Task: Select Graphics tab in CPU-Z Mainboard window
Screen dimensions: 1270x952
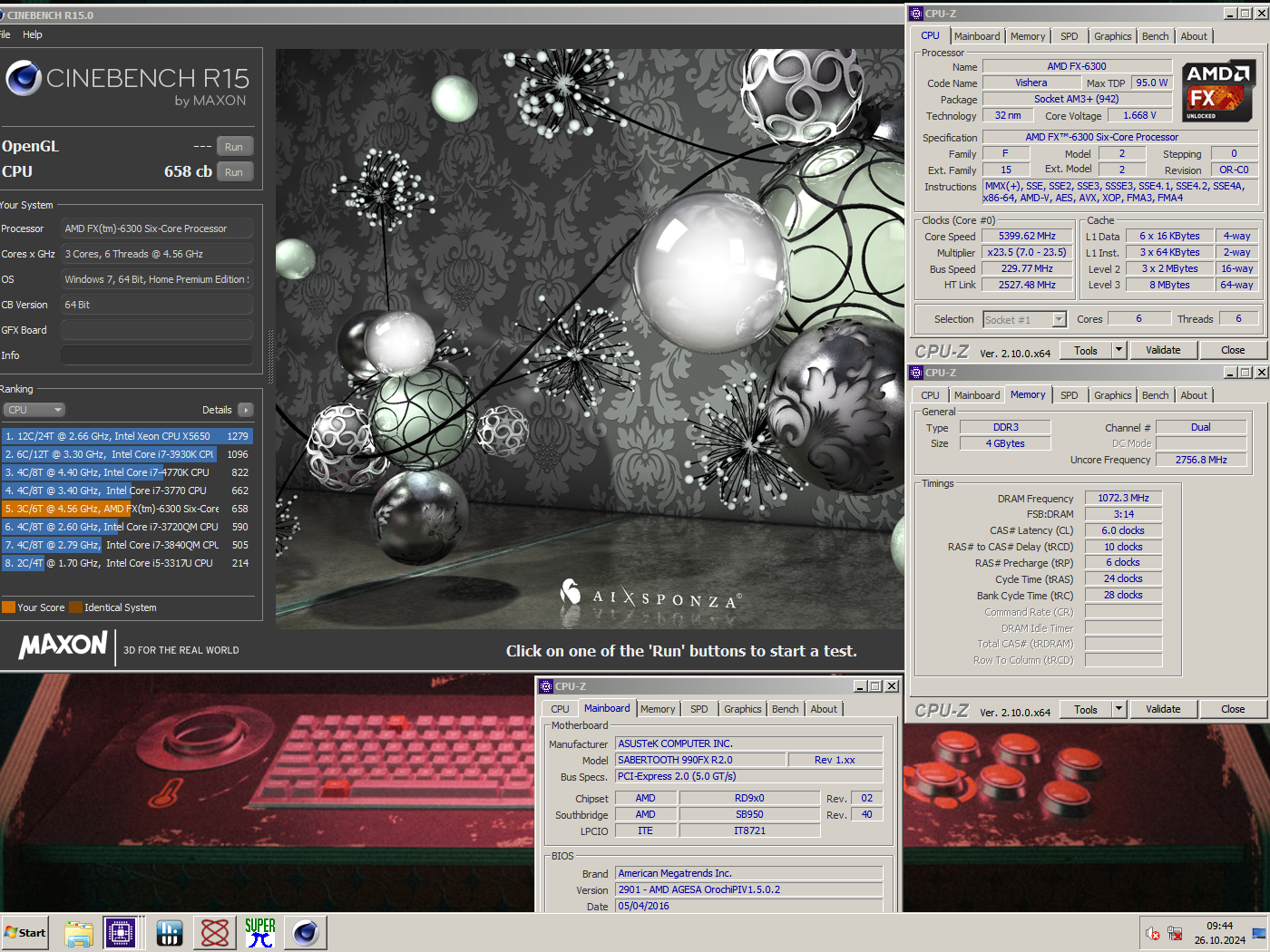Action: click(743, 709)
